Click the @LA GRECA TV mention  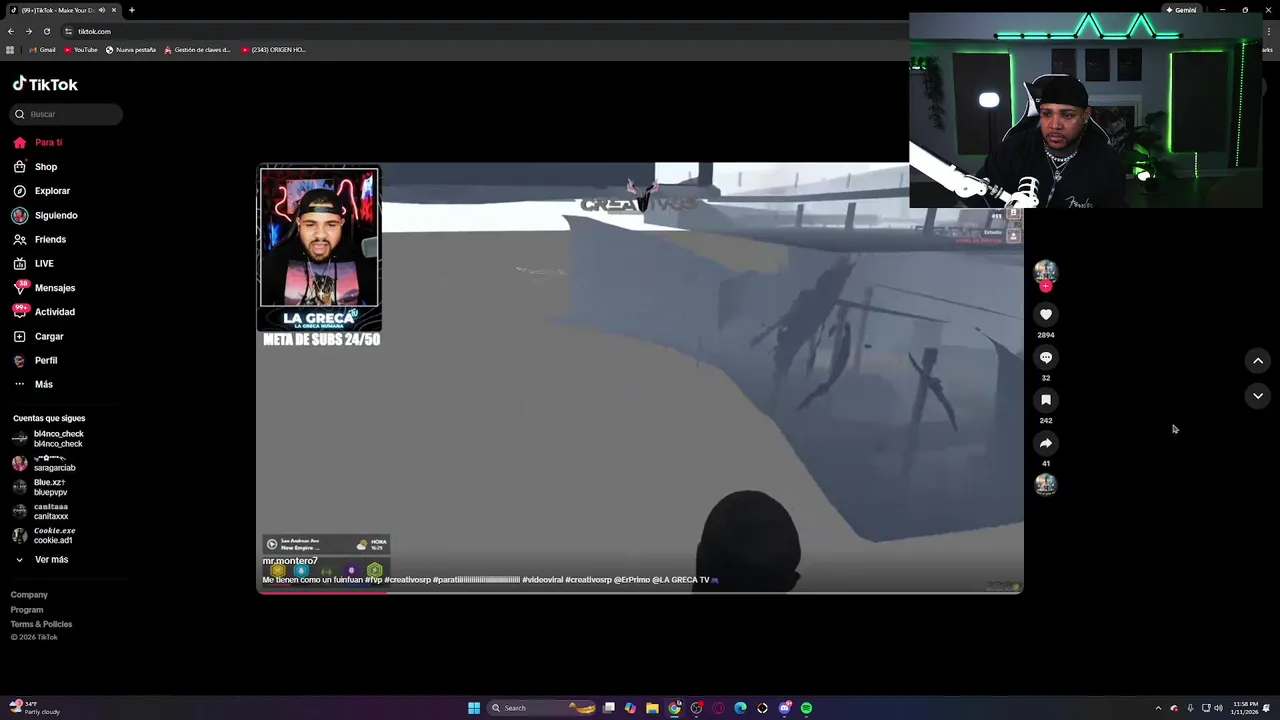tap(681, 580)
